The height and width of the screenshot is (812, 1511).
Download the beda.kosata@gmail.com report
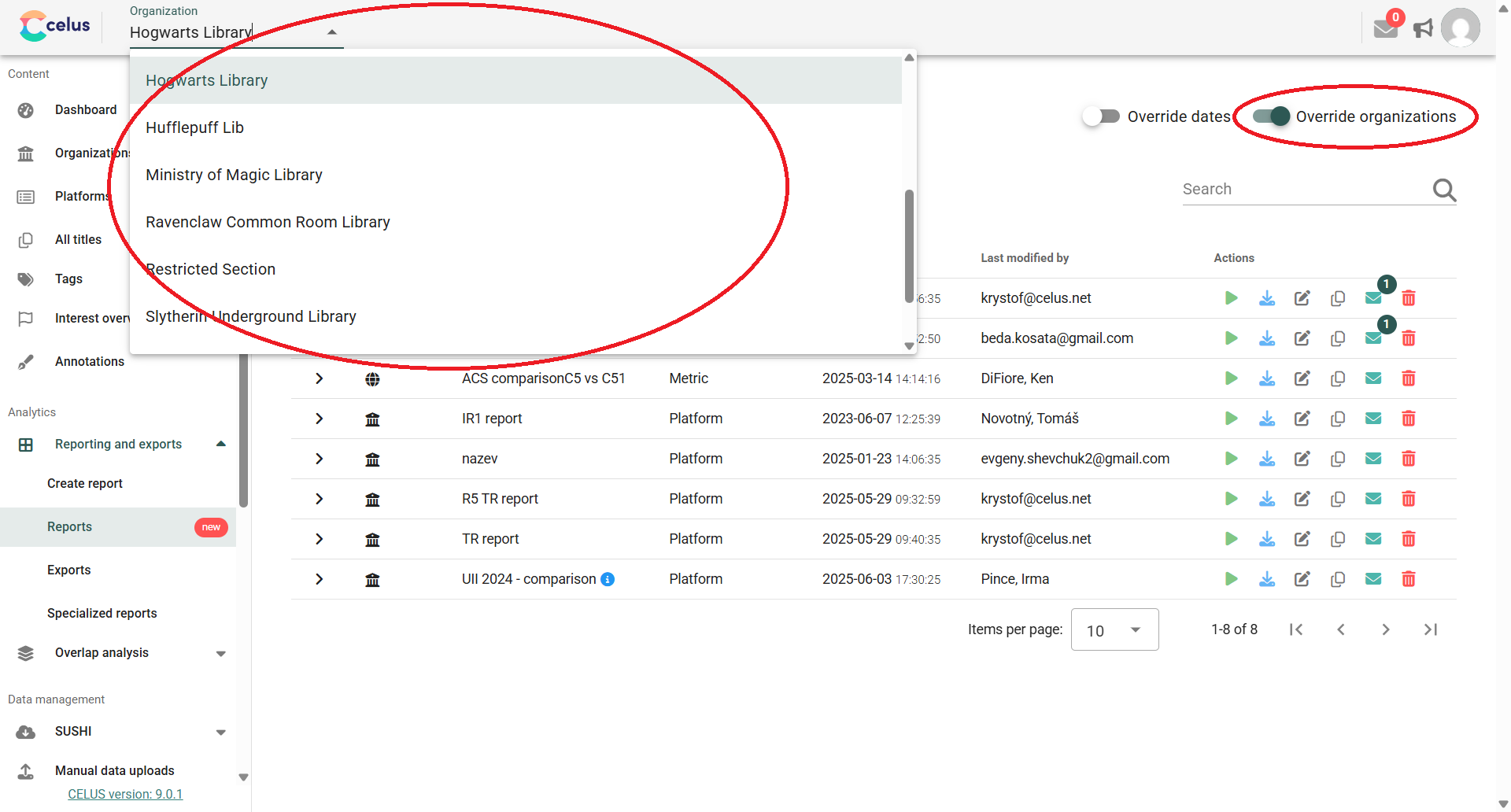point(1267,338)
